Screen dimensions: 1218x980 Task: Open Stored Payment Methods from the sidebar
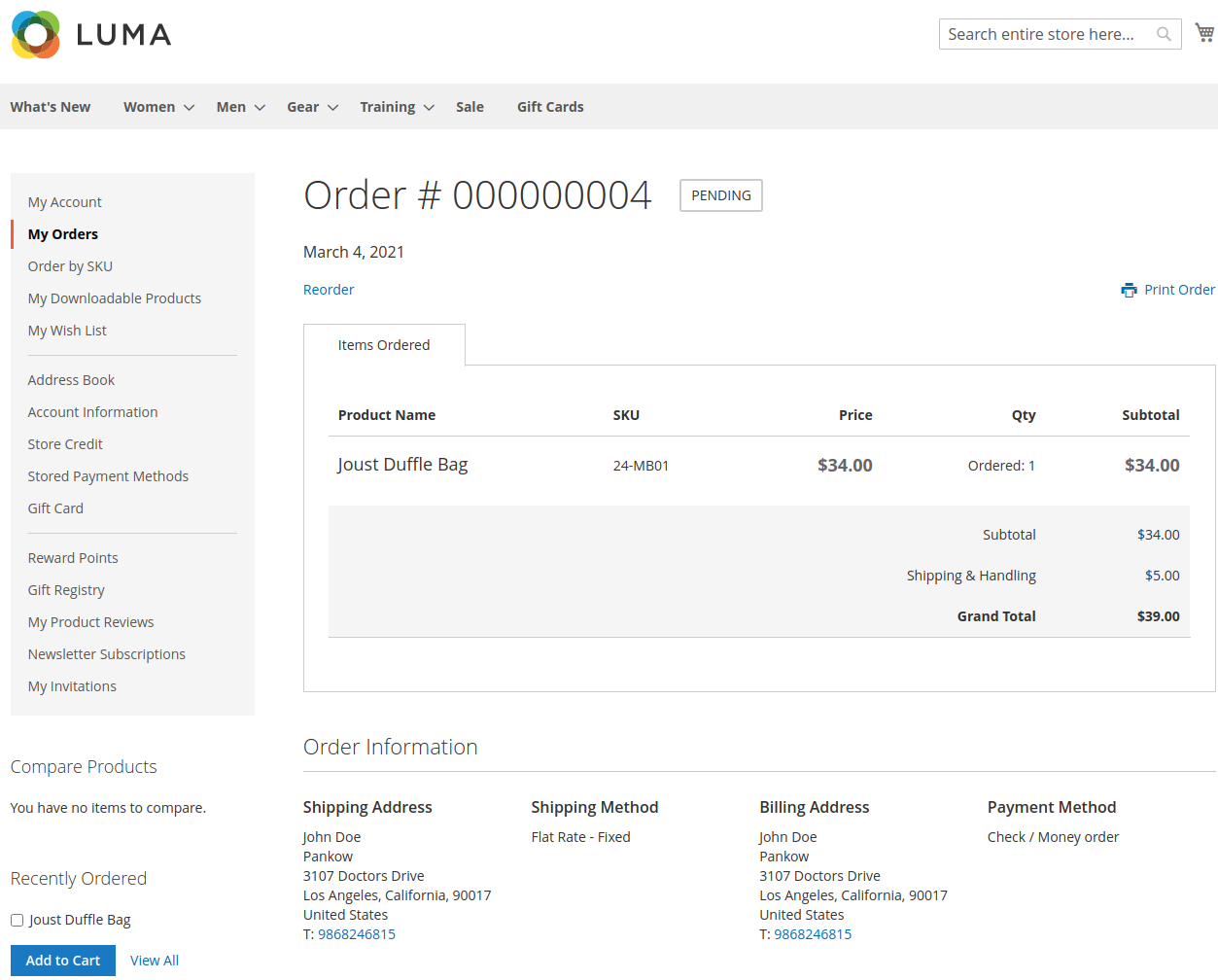[108, 475]
